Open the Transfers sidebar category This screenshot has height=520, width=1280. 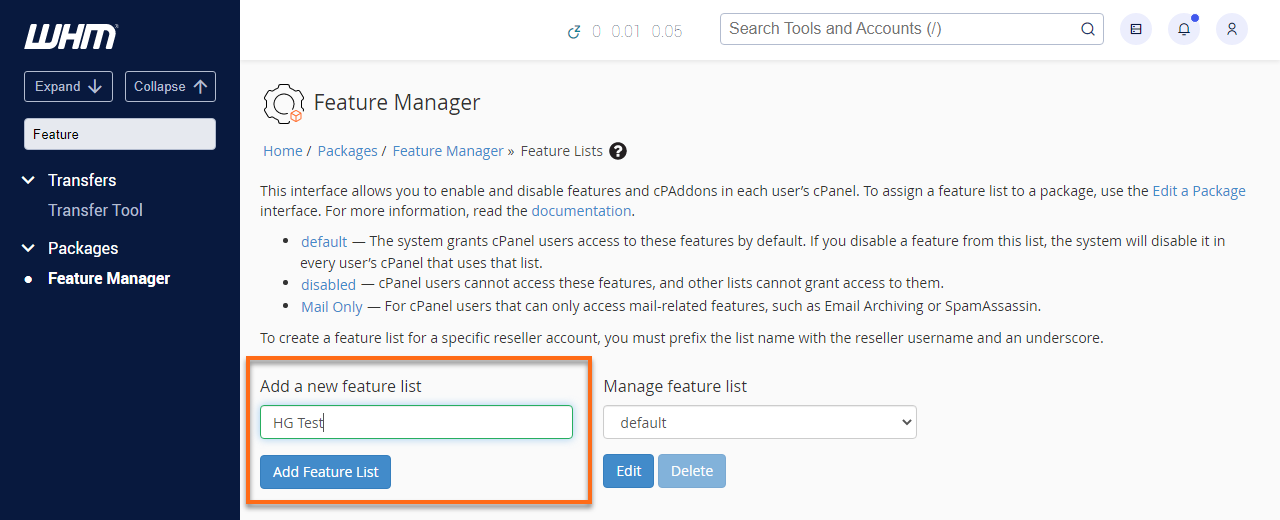tap(82, 180)
